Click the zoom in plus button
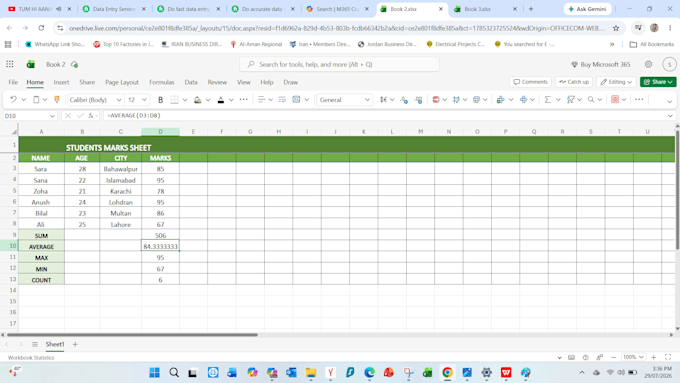Viewport: 680px width, 383px height. 654,357
